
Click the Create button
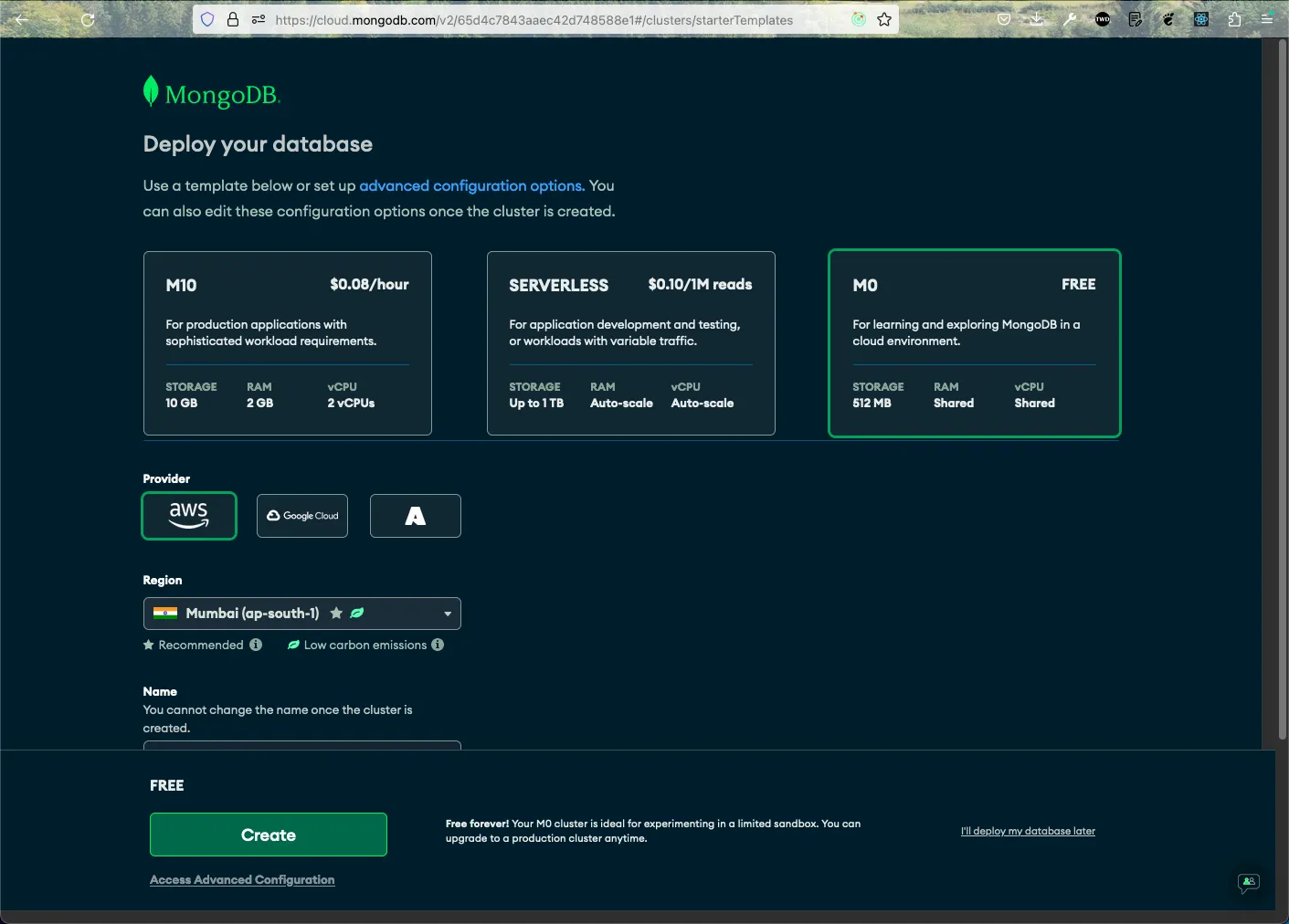pos(269,835)
